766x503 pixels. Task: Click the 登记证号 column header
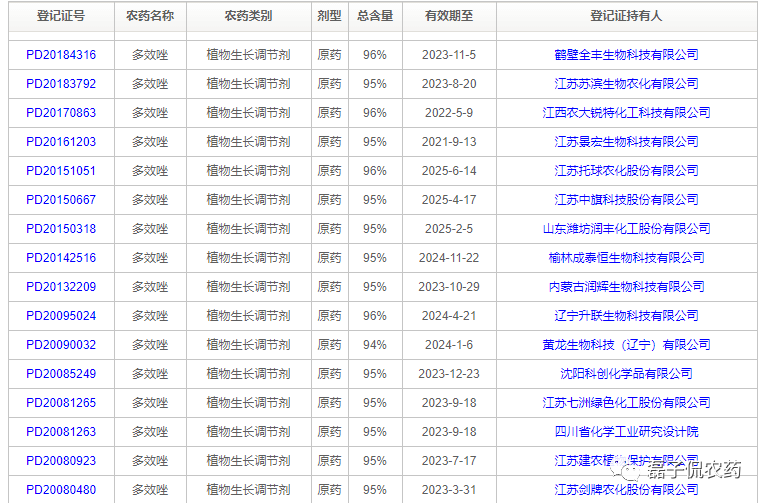[61, 16]
